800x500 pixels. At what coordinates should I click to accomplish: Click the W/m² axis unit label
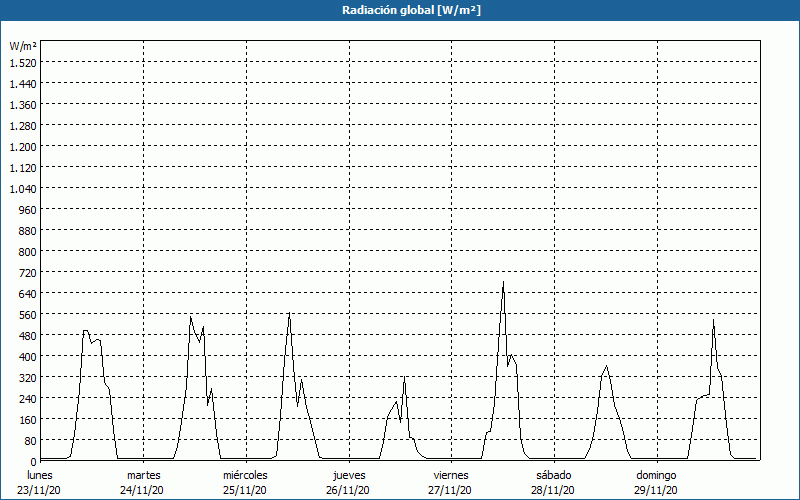click(23, 46)
